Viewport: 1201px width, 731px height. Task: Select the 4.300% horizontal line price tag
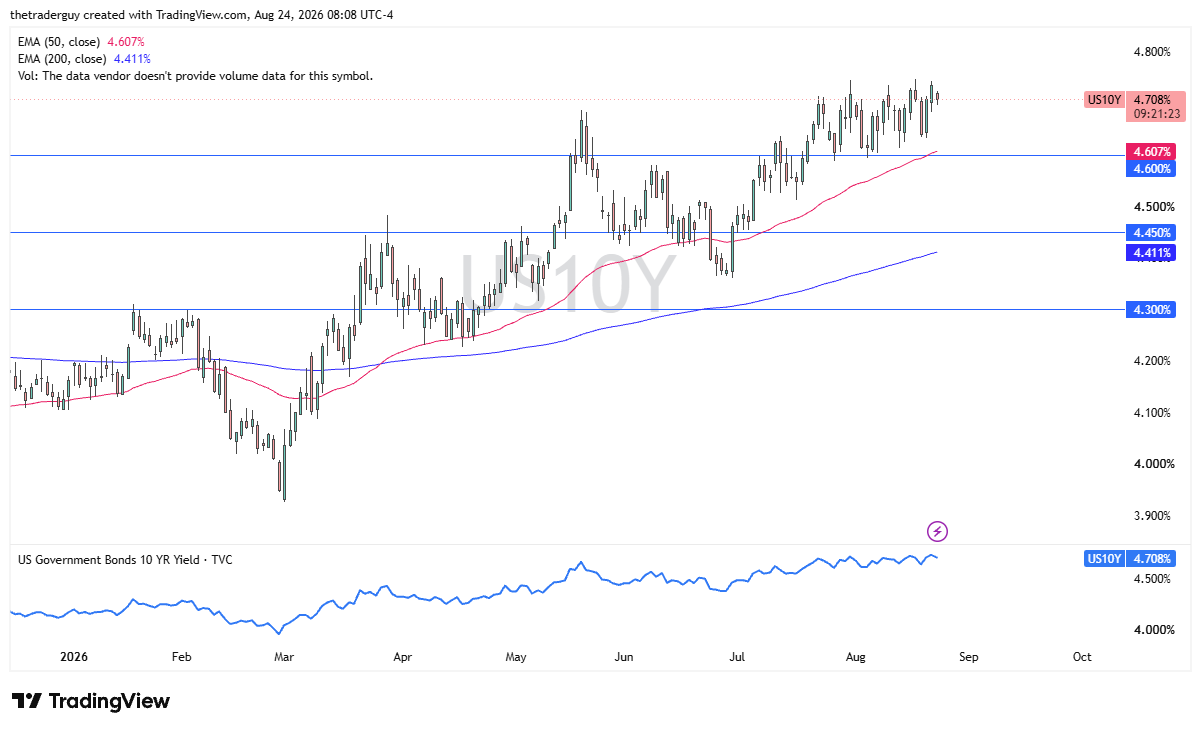click(x=1151, y=310)
